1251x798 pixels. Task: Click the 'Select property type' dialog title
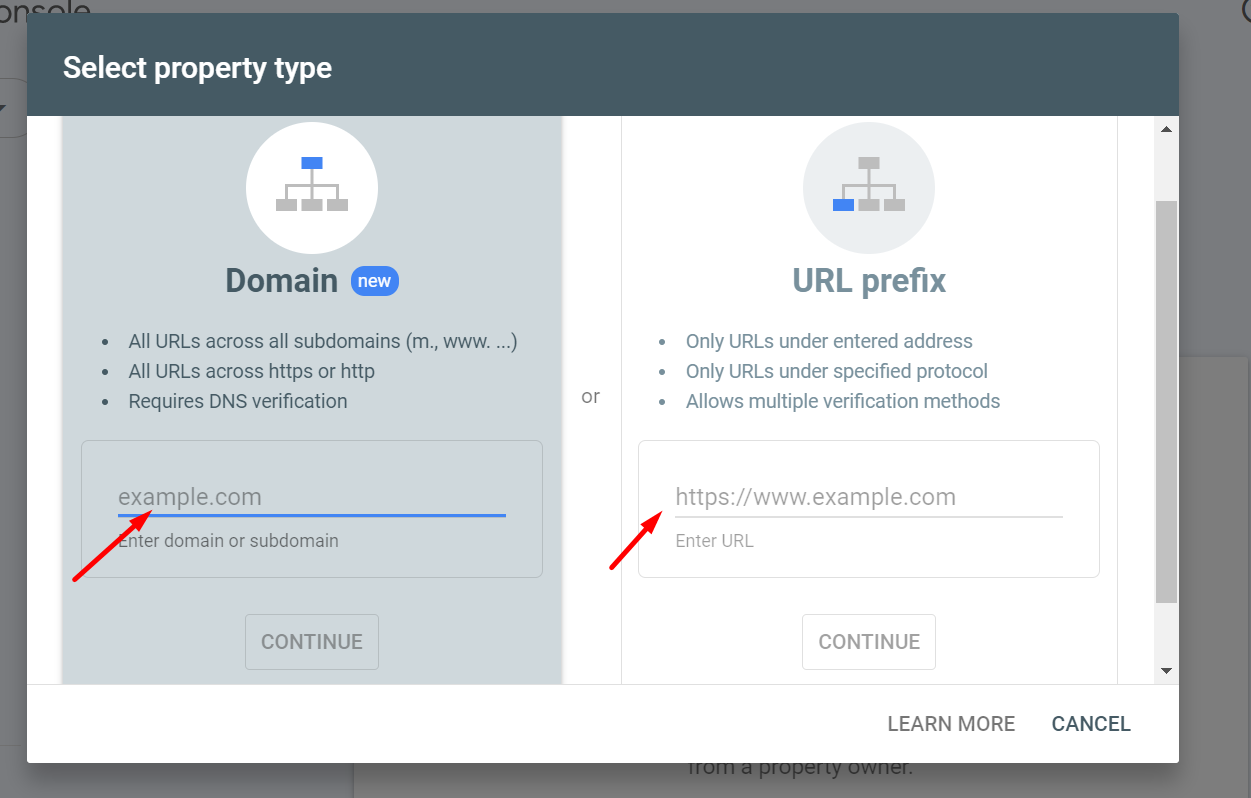point(197,68)
